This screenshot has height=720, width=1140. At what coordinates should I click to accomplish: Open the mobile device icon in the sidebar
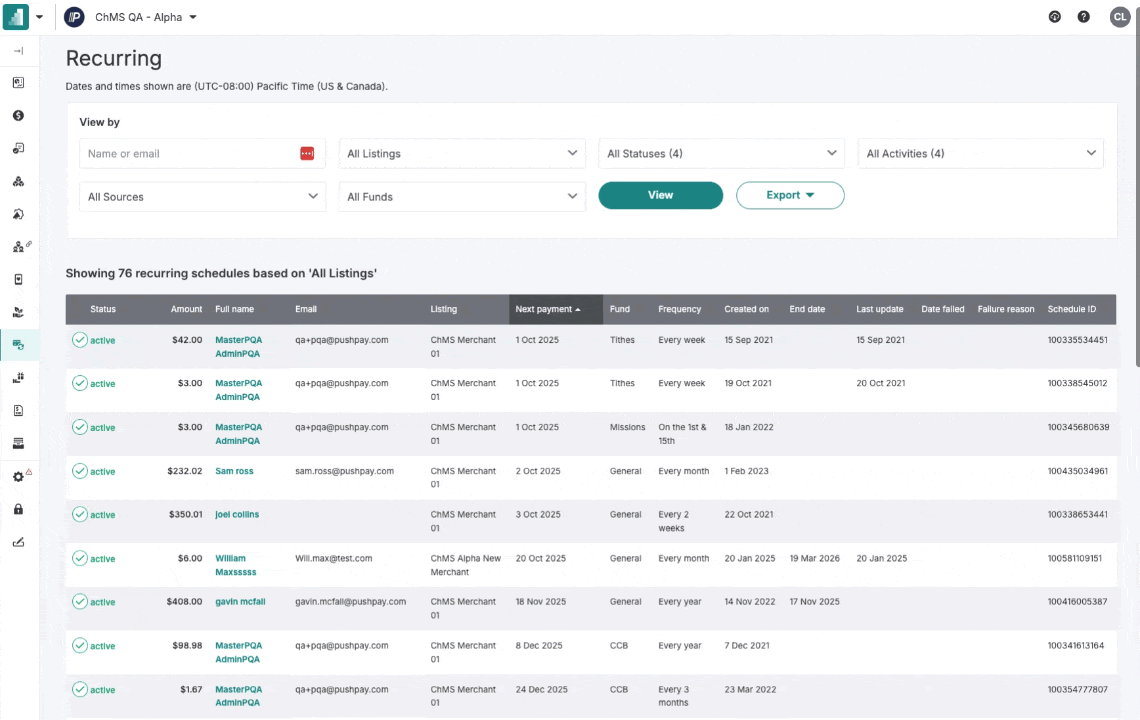click(18, 279)
